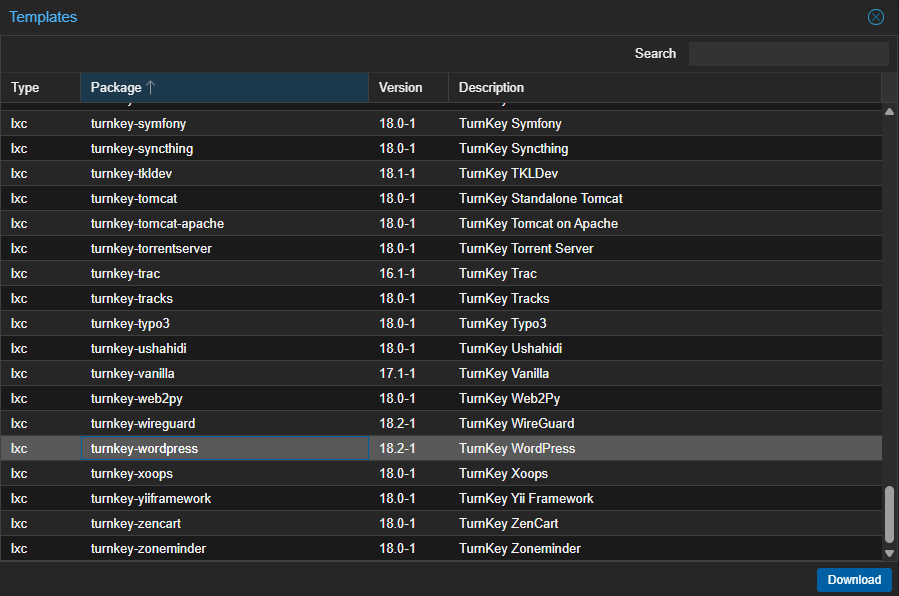Image resolution: width=899 pixels, height=596 pixels.
Task: Click version 18.0-1 in turnkey-xoops row
Action: pos(397,474)
